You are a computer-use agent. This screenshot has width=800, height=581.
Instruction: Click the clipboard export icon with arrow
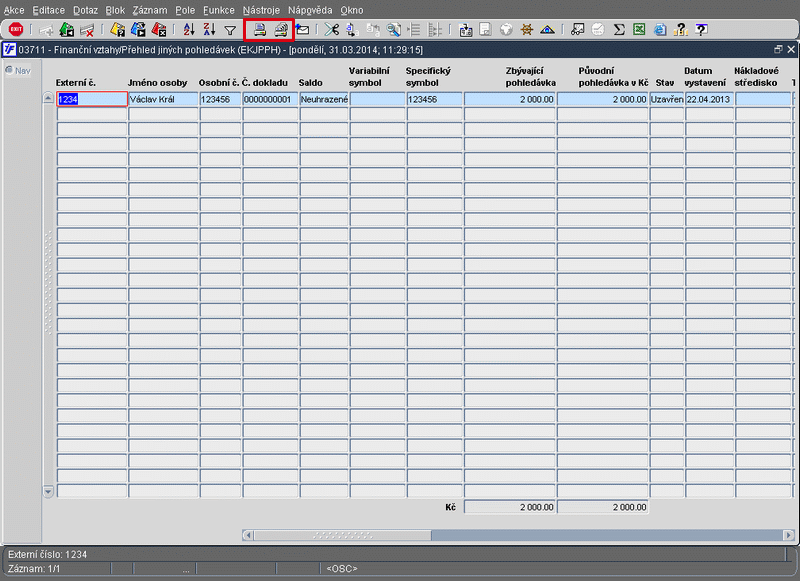465,30
